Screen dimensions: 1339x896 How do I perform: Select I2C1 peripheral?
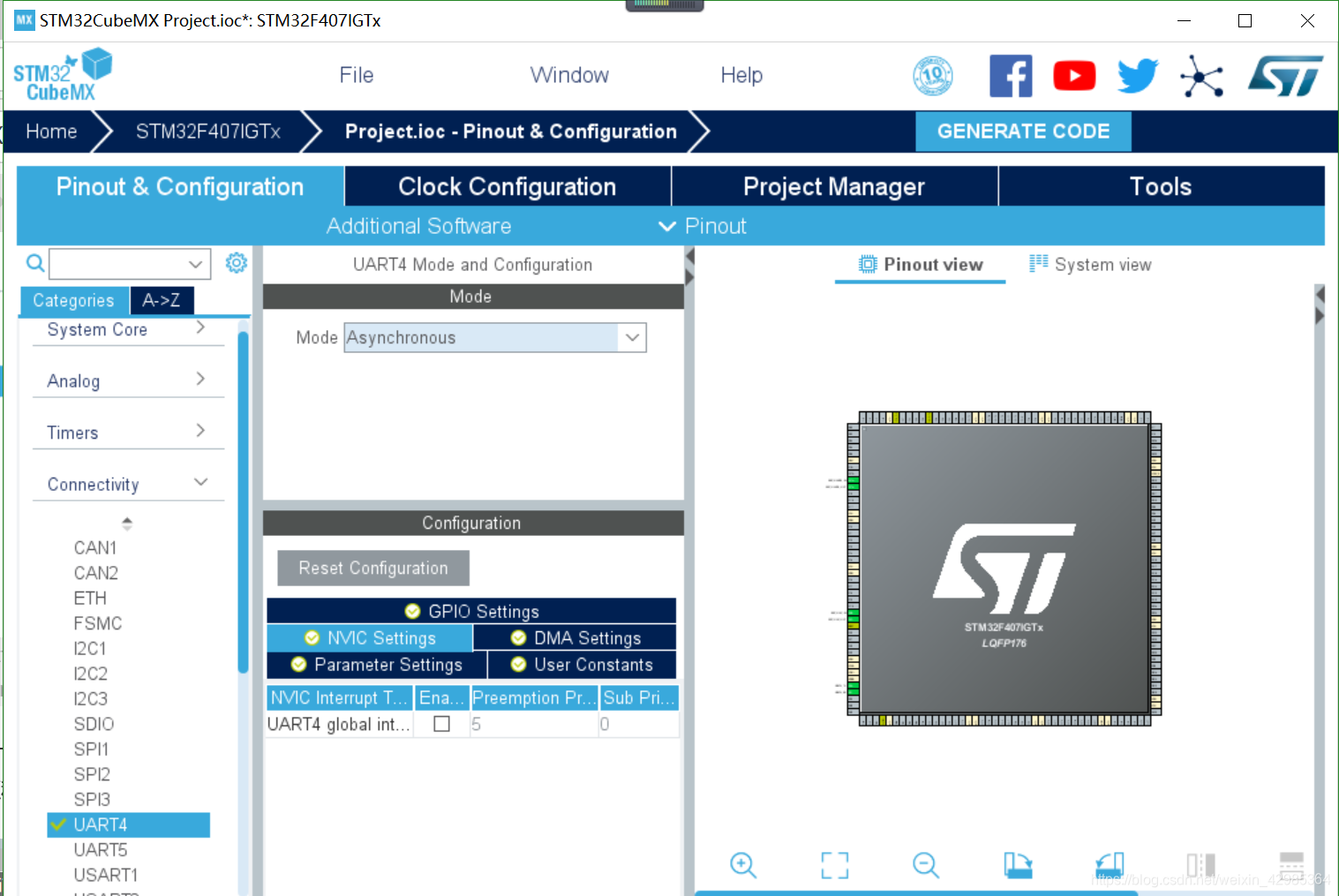(90, 648)
